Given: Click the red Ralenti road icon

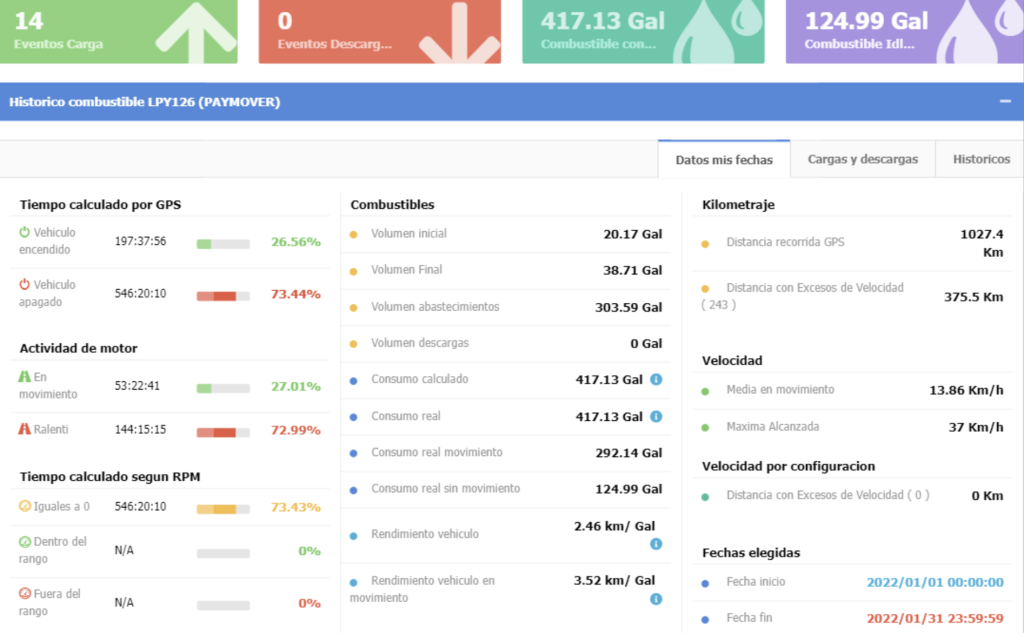Looking at the screenshot, I should pos(25,429).
